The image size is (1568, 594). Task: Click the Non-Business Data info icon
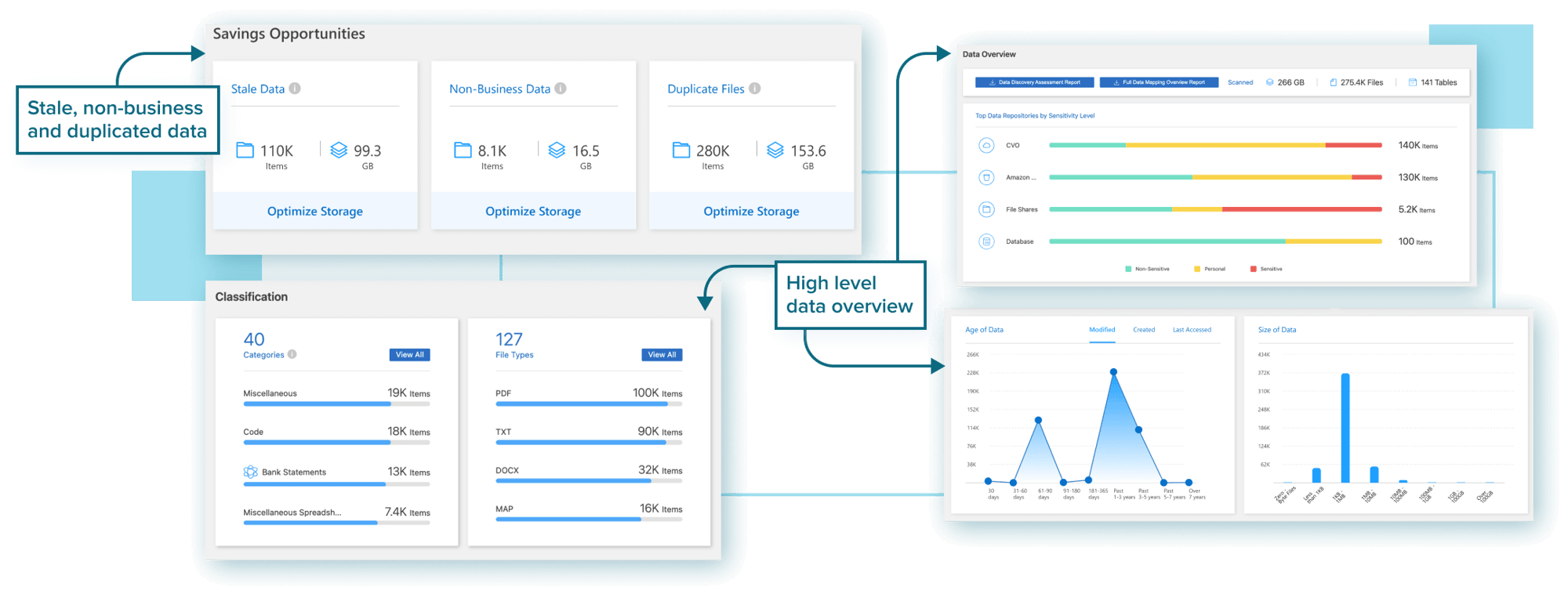(561, 89)
